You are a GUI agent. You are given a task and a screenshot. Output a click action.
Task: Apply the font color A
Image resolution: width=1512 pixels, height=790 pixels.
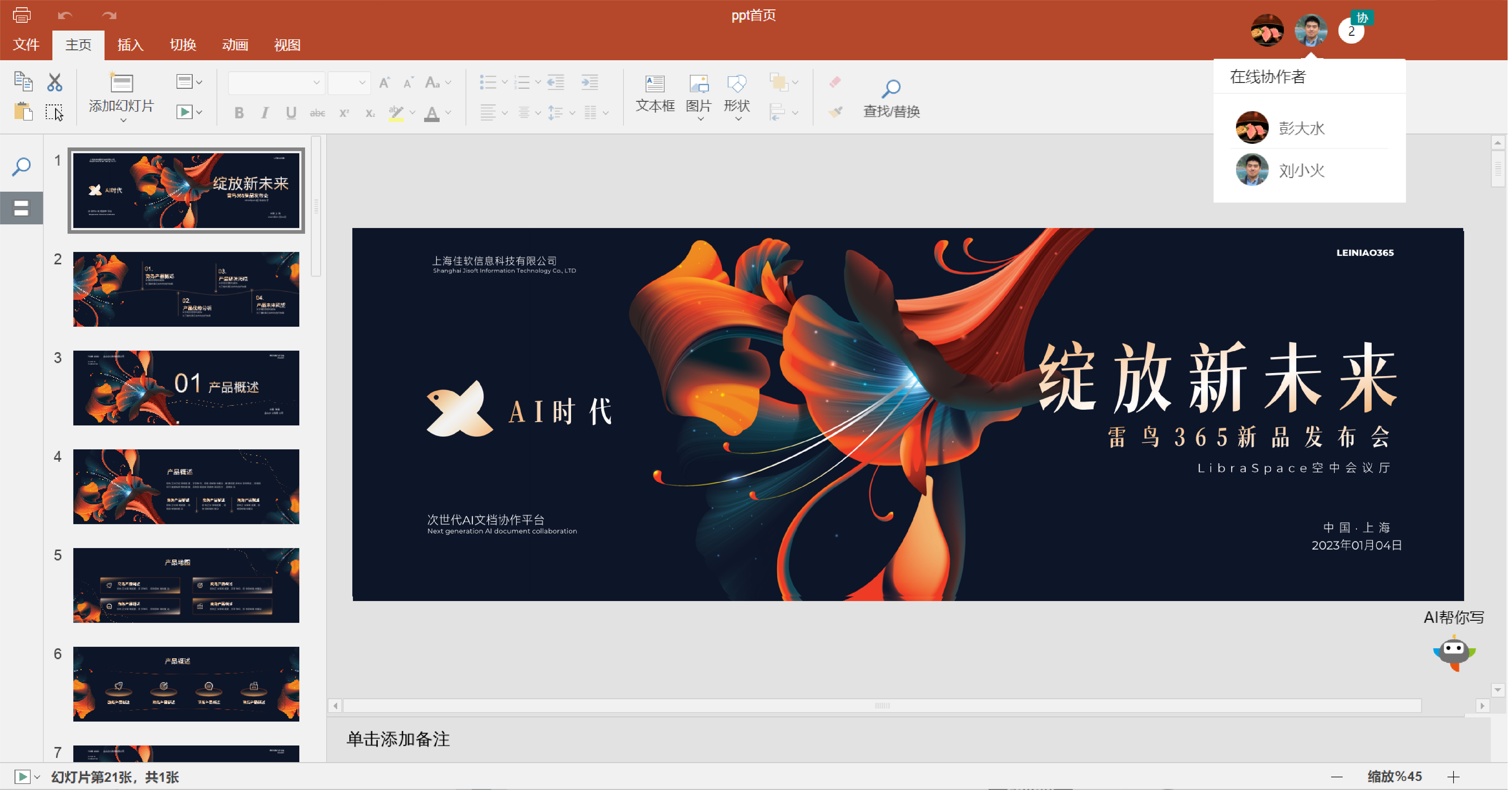tap(433, 113)
